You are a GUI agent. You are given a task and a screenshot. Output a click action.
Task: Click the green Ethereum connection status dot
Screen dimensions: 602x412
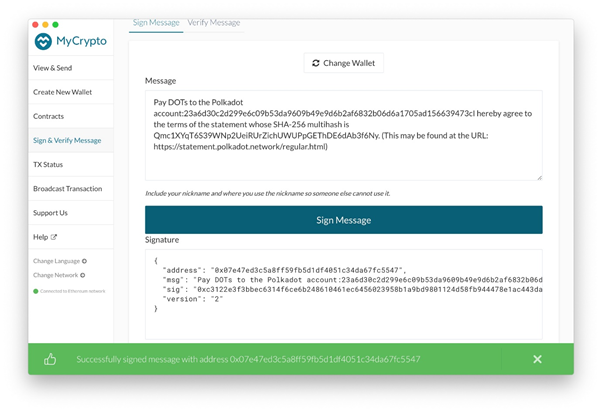(36, 291)
